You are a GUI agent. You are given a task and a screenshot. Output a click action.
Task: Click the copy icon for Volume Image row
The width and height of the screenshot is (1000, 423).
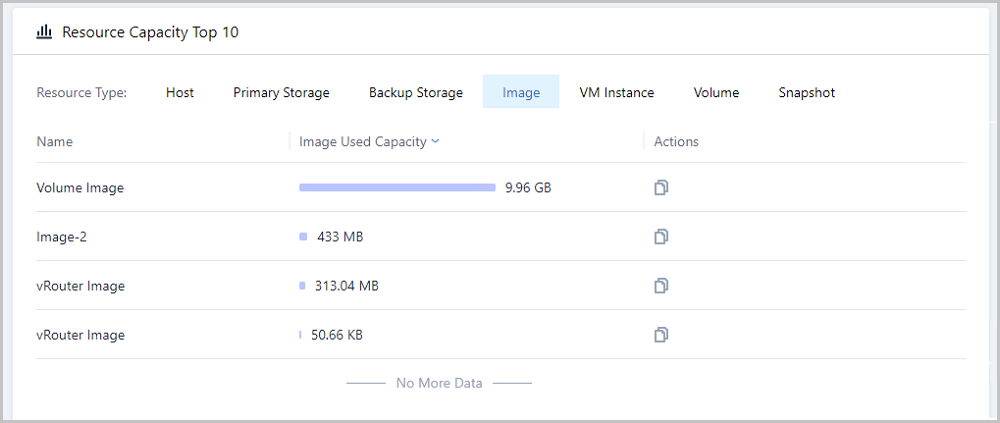click(x=661, y=188)
